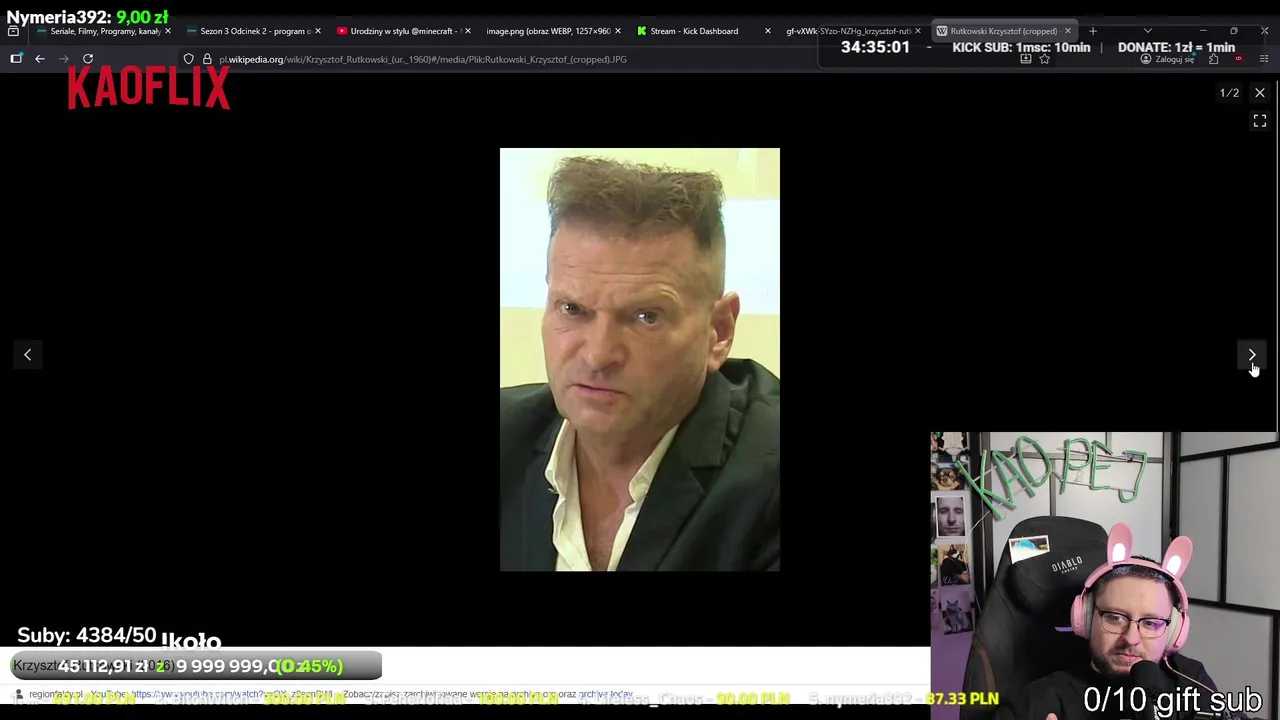Open the browser hamburger menu
1280x720 pixels.
point(1264,59)
